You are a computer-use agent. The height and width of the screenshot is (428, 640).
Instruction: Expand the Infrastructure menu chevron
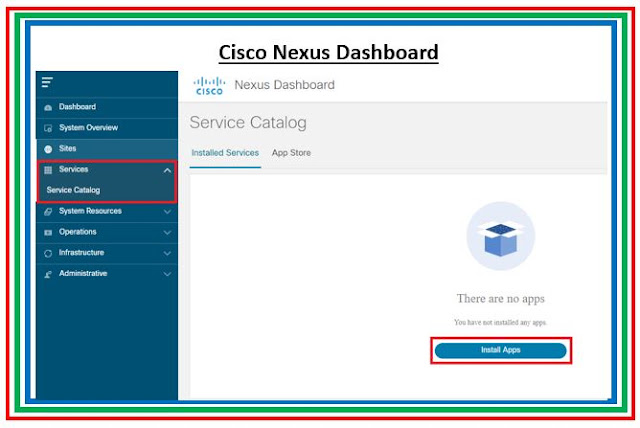[167, 253]
